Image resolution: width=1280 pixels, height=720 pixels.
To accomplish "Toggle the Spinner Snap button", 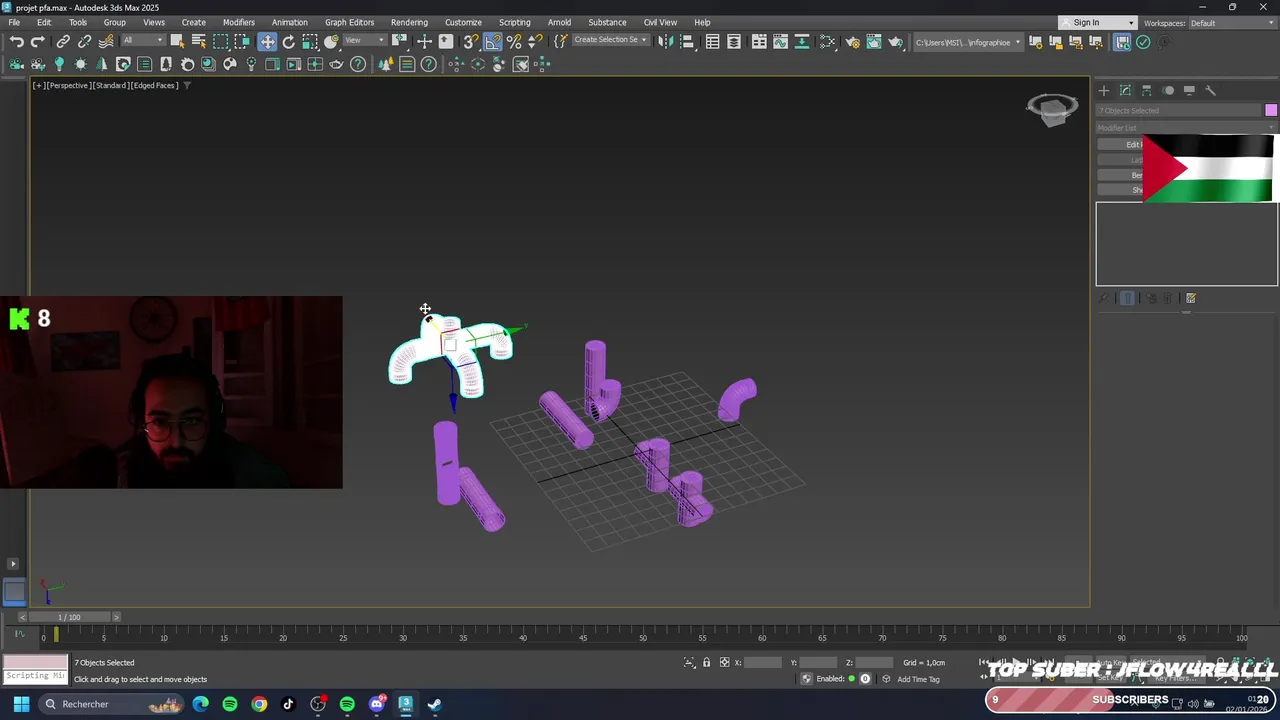I will (x=535, y=41).
